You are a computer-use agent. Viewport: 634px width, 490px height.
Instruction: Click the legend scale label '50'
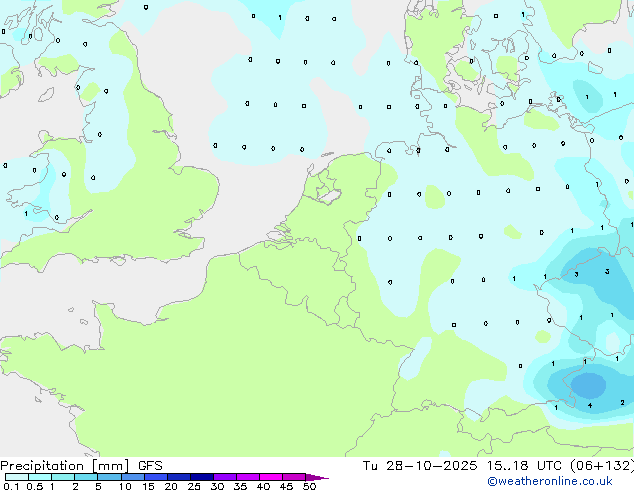click(309, 486)
